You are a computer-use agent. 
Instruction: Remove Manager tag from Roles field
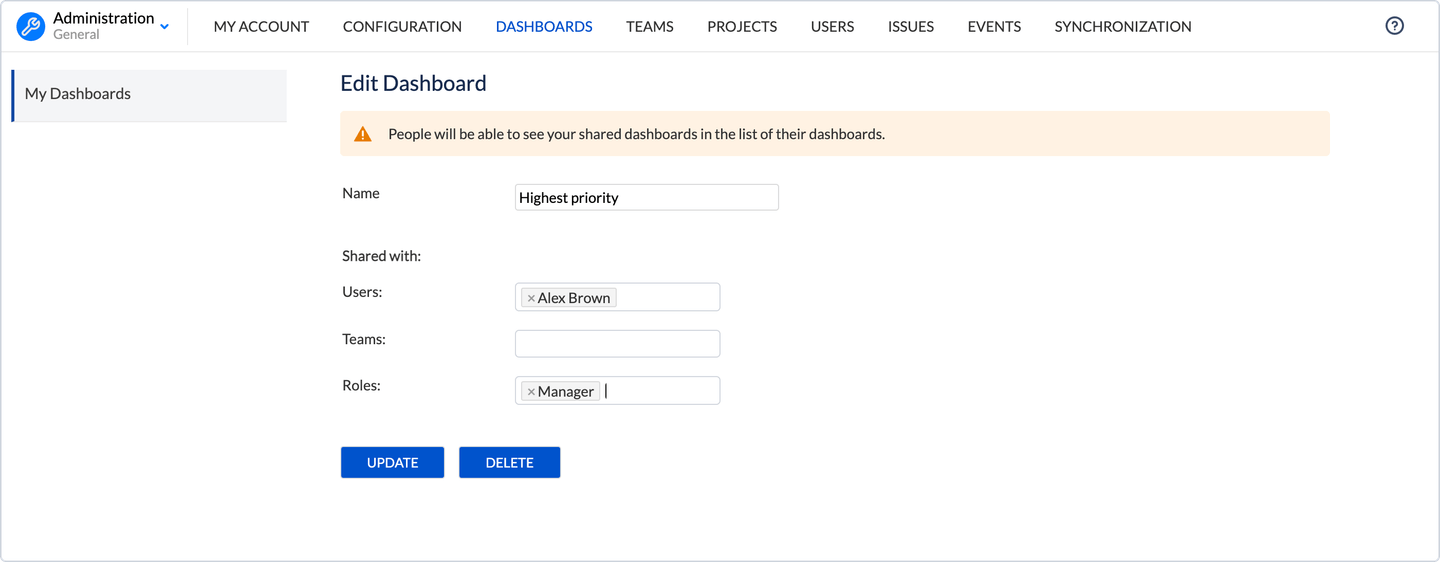tap(531, 392)
